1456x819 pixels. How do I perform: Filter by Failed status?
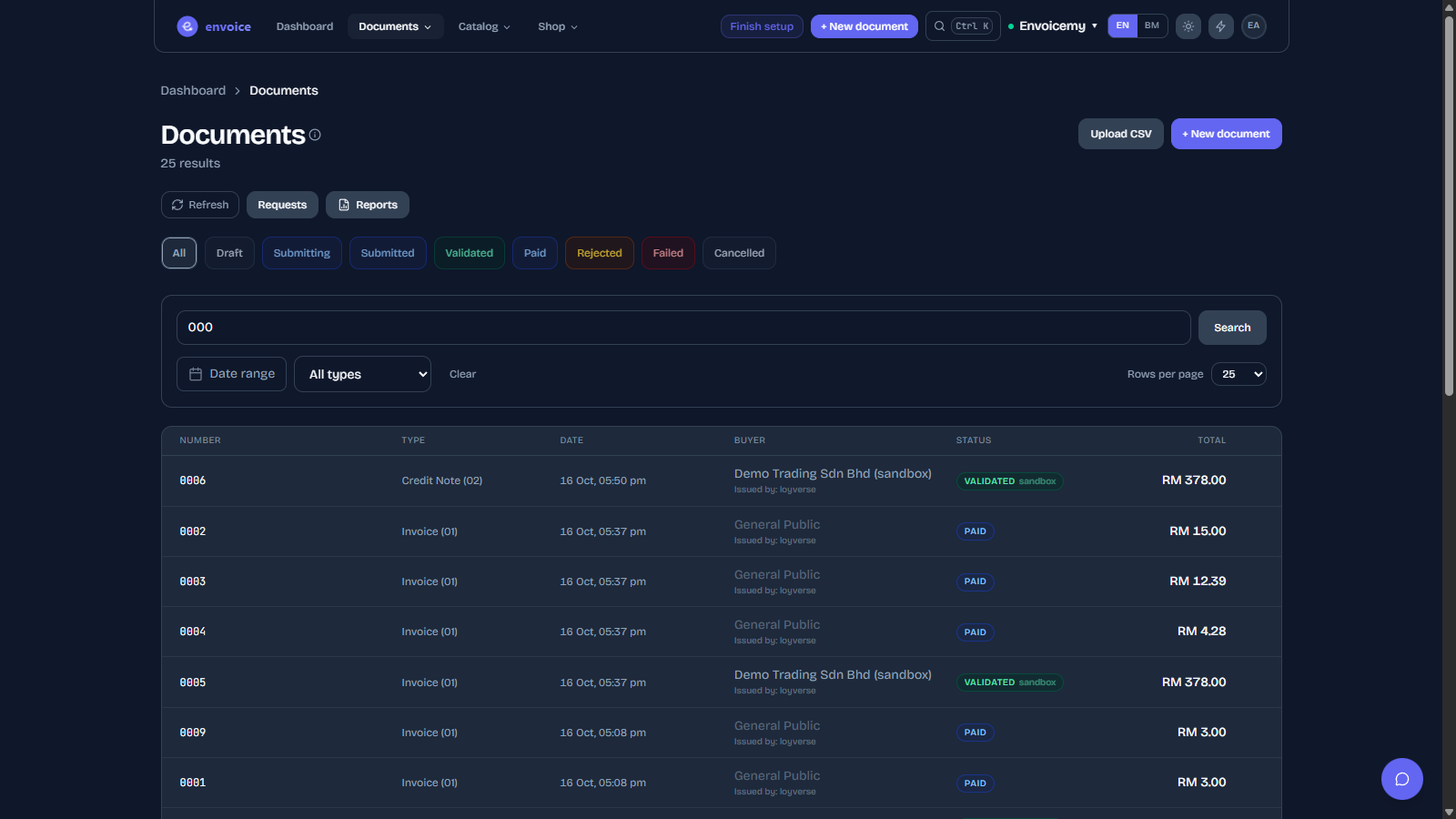tap(668, 253)
